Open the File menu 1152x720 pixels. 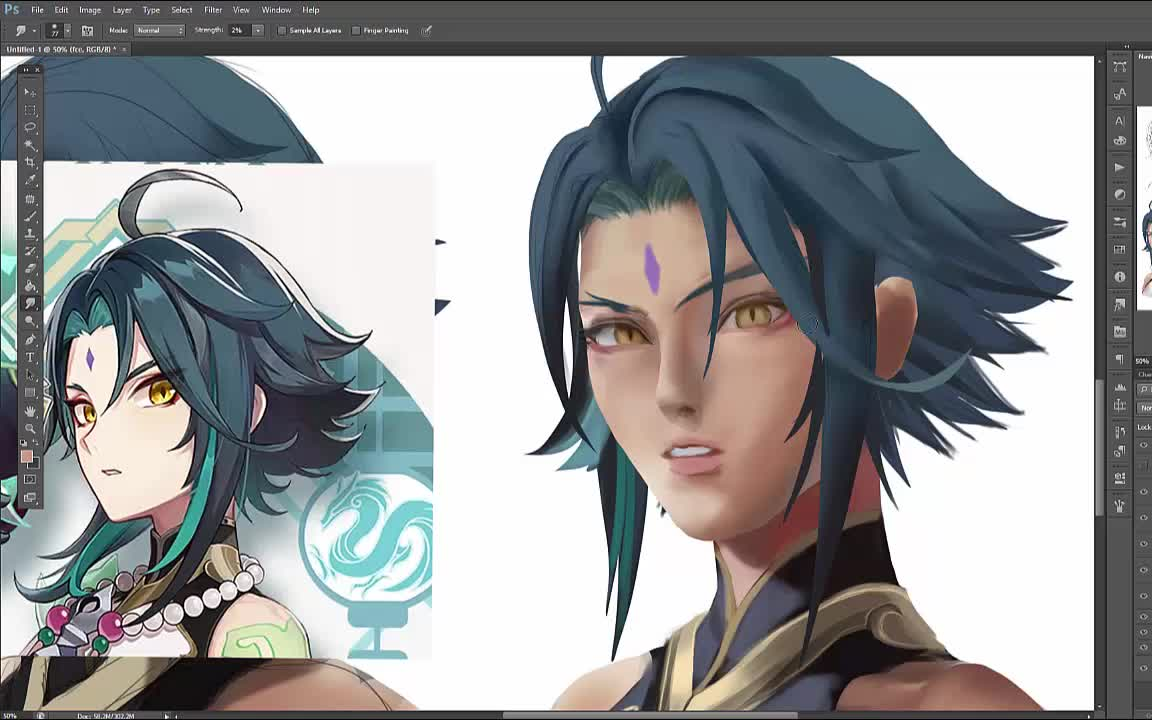pyautogui.click(x=37, y=10)
